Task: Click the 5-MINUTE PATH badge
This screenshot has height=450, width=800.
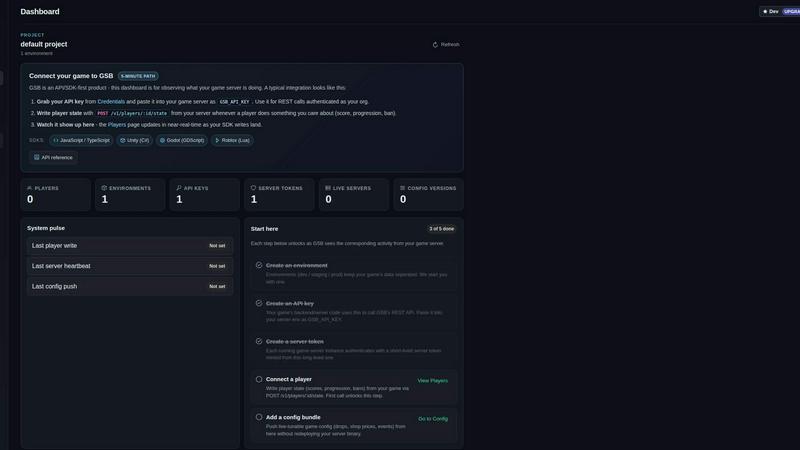Action: coord(138,76)
